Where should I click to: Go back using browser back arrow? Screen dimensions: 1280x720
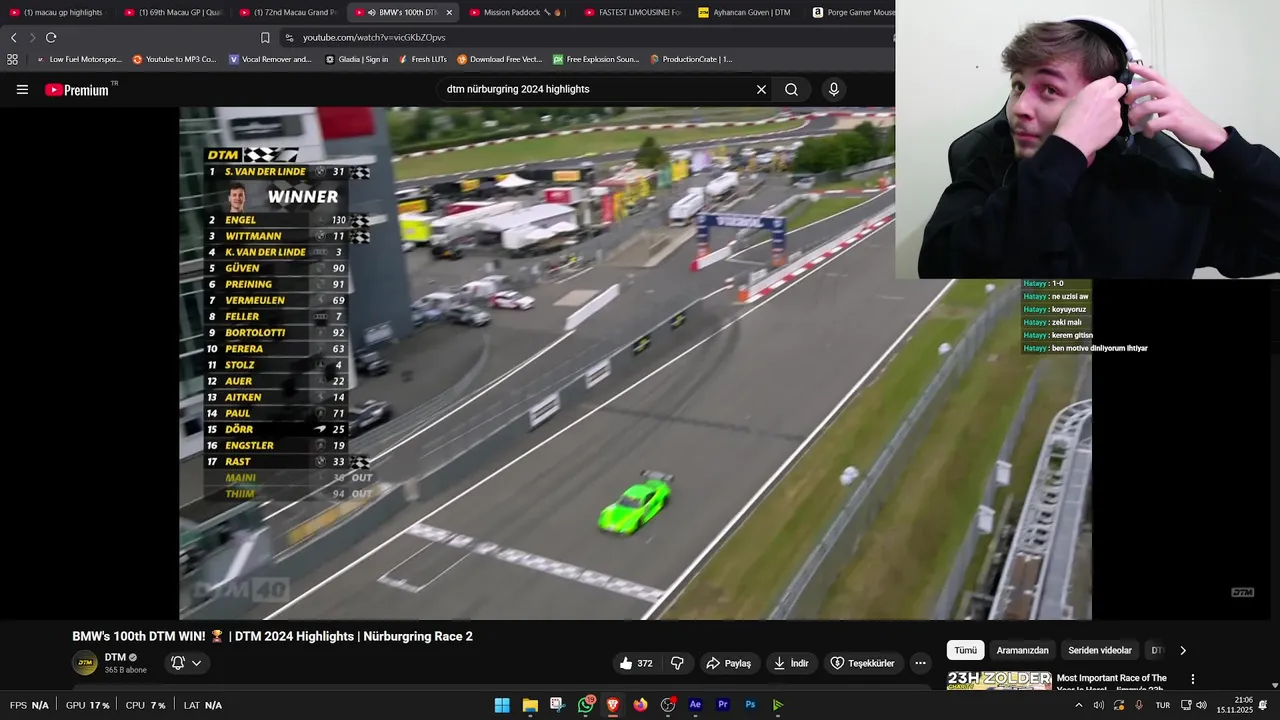click(x=13, y=37)
